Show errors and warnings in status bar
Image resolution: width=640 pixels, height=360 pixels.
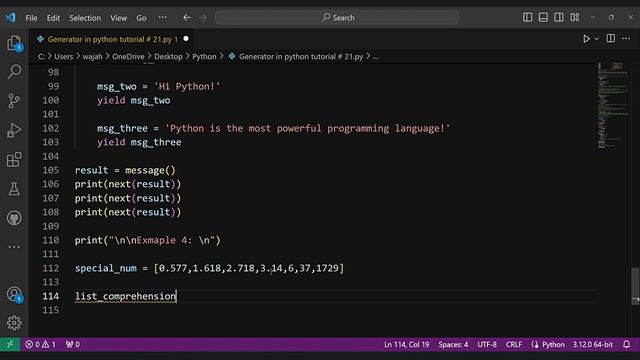pyautogui.click(x=40, y=344)
